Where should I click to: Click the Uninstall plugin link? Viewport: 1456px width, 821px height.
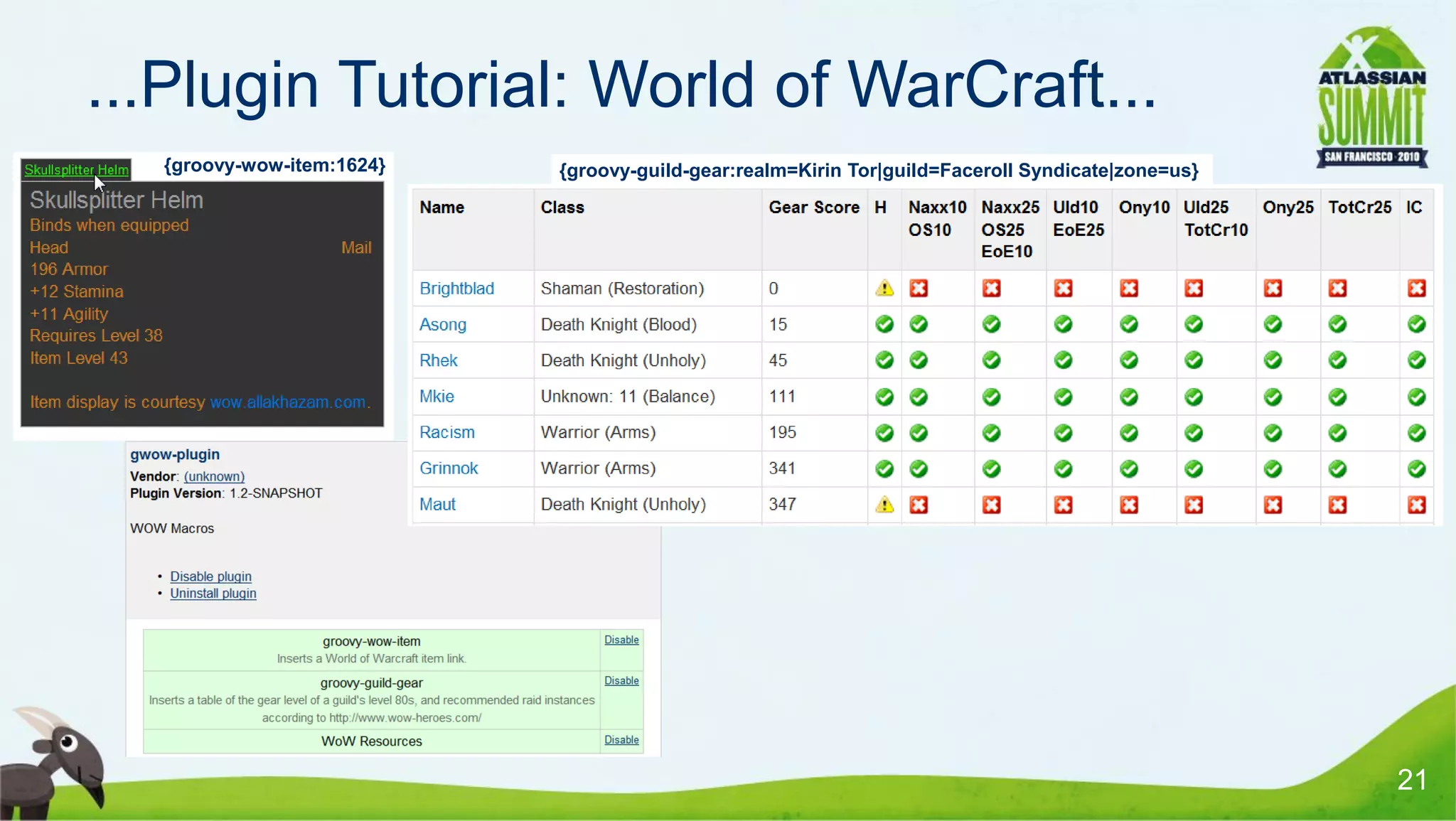[213, 594]
